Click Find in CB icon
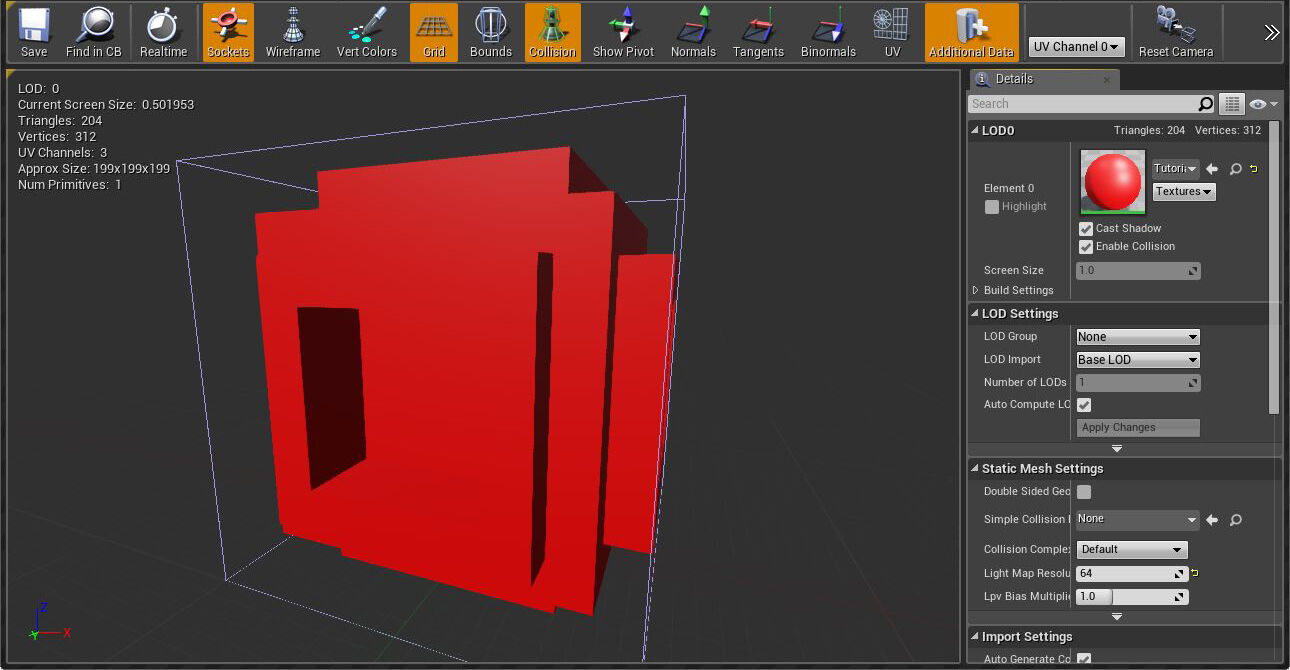Screen dimensions: 1290x670 pos(93,32)
